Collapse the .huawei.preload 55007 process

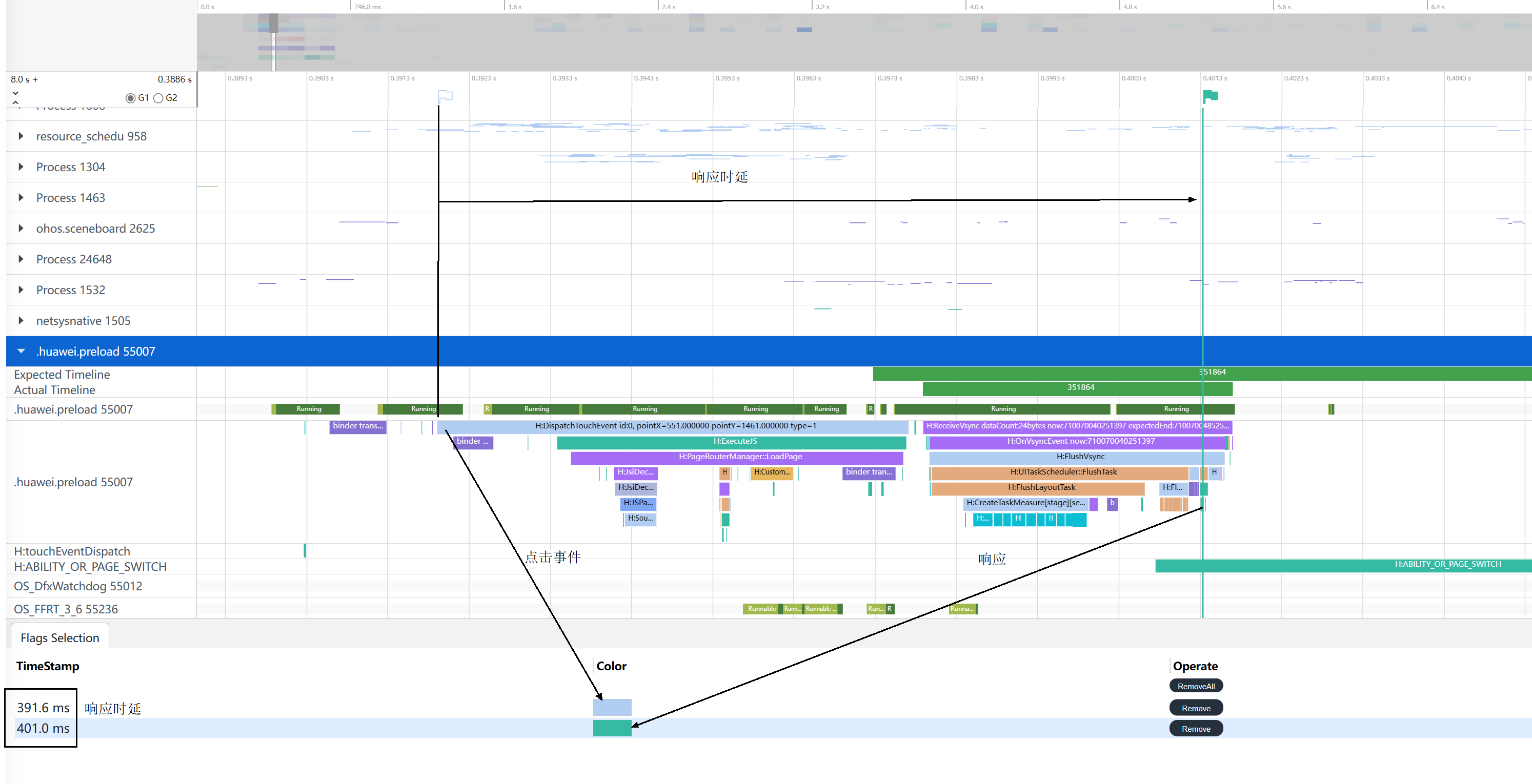click(x=22, y=352)
